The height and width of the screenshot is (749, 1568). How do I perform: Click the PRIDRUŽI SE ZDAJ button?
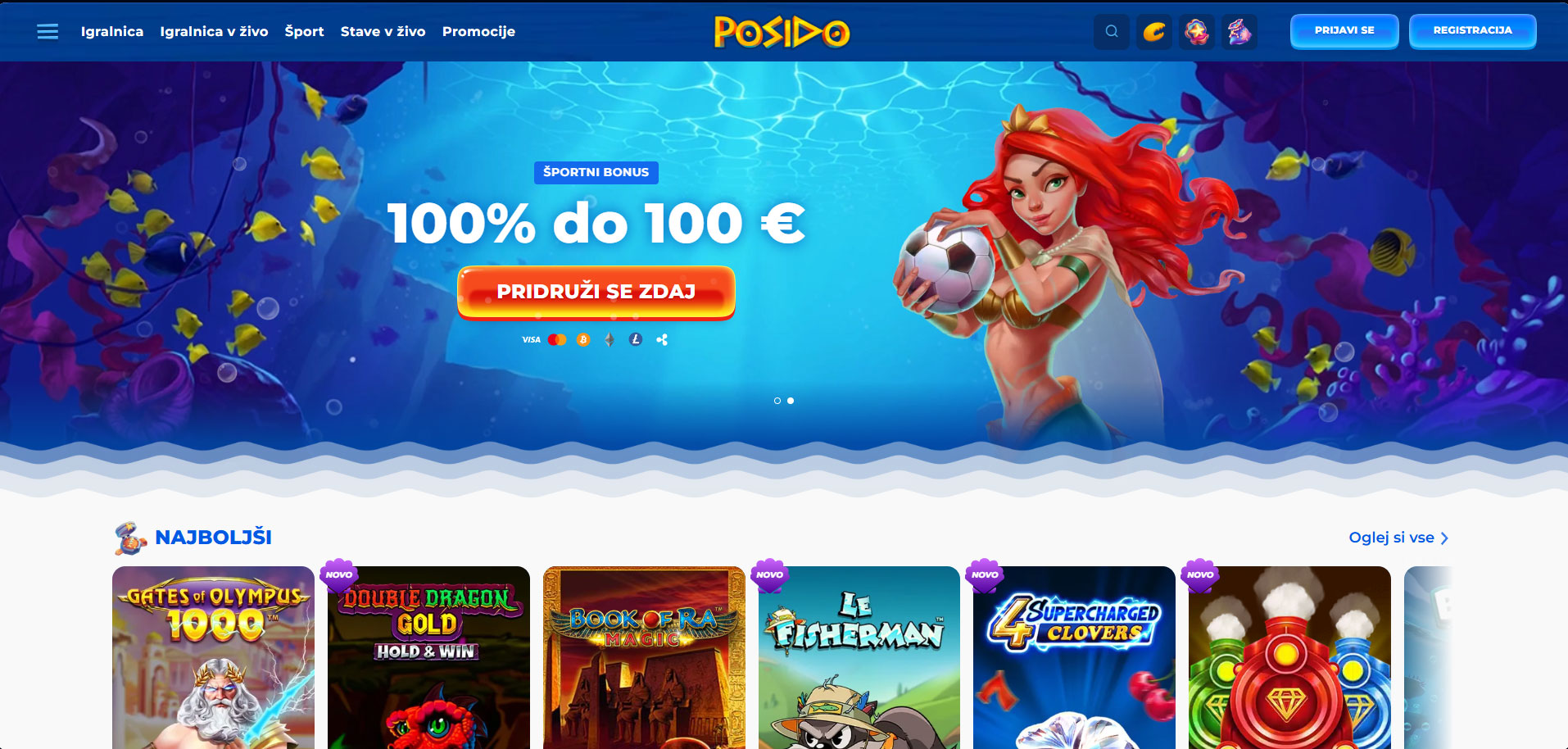click(596, 292)
